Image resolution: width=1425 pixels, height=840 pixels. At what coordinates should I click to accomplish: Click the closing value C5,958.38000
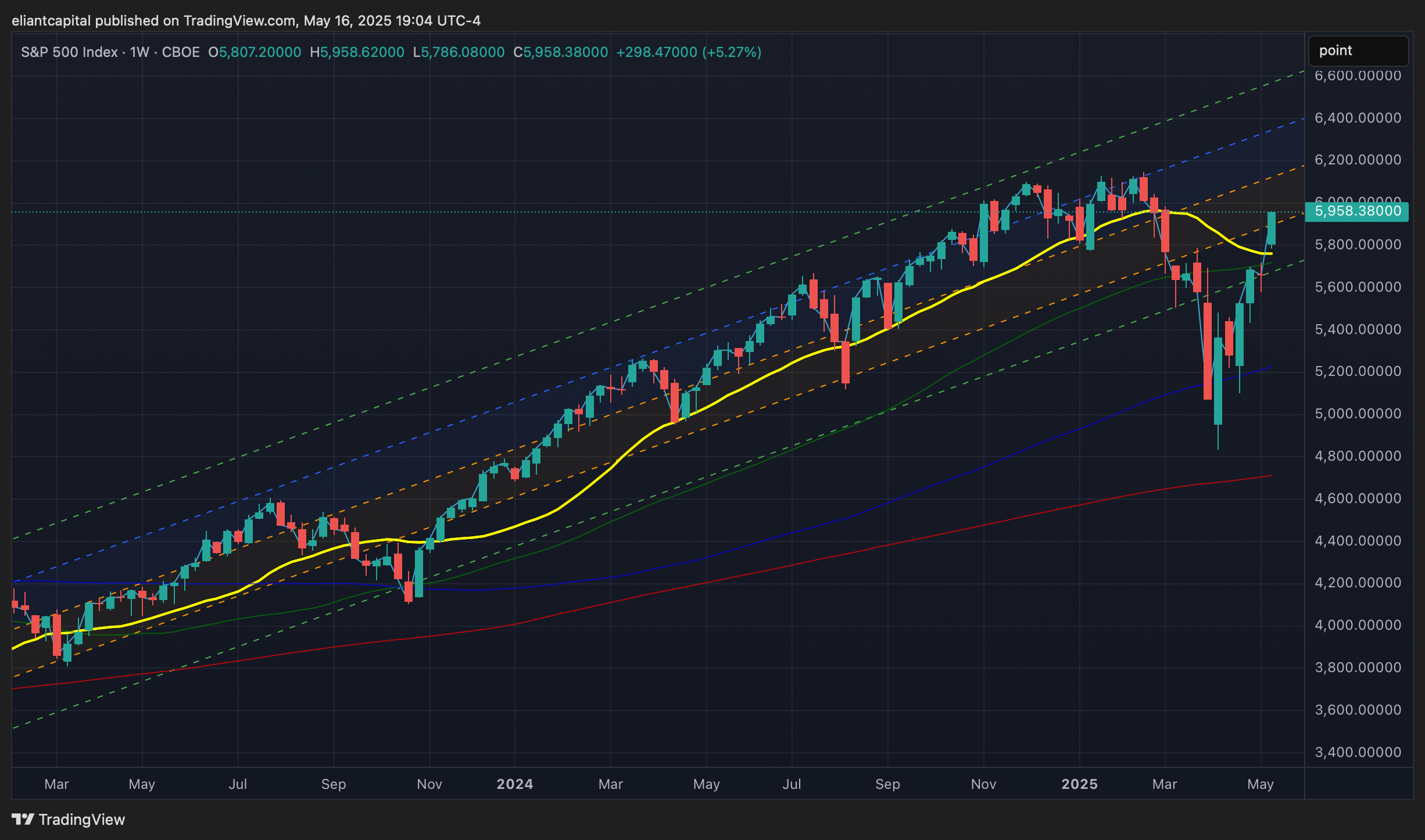tap(561, 52)
